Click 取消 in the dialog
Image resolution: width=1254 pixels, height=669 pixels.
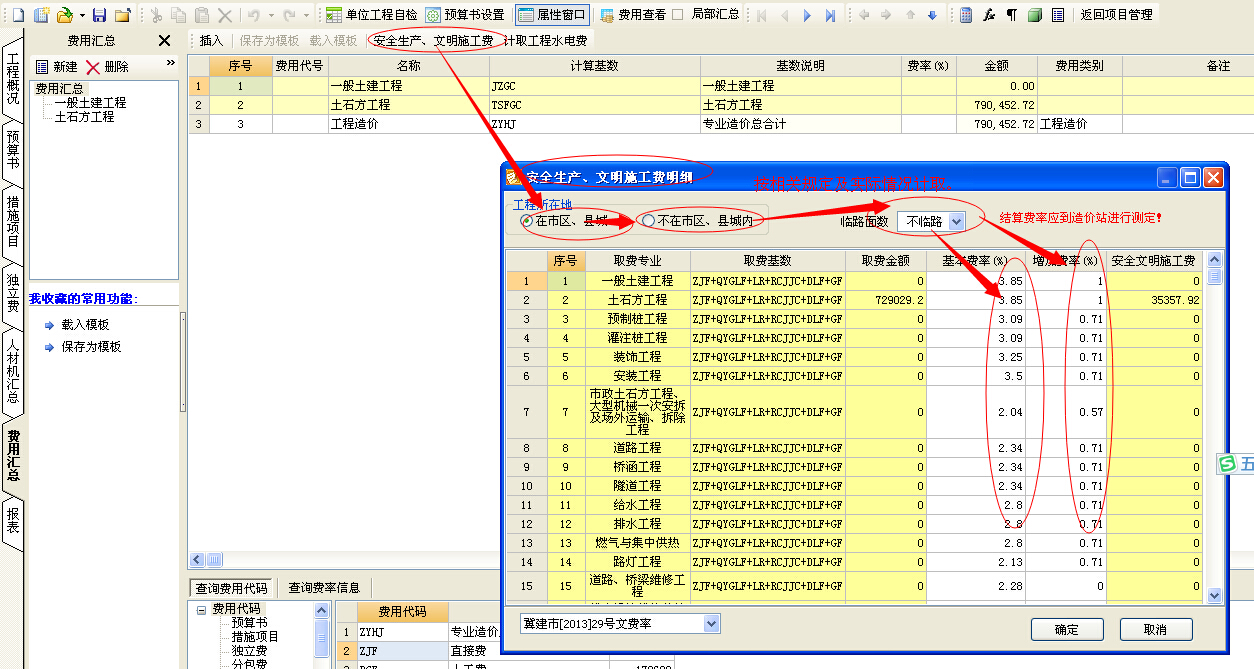click(1156, 629)
